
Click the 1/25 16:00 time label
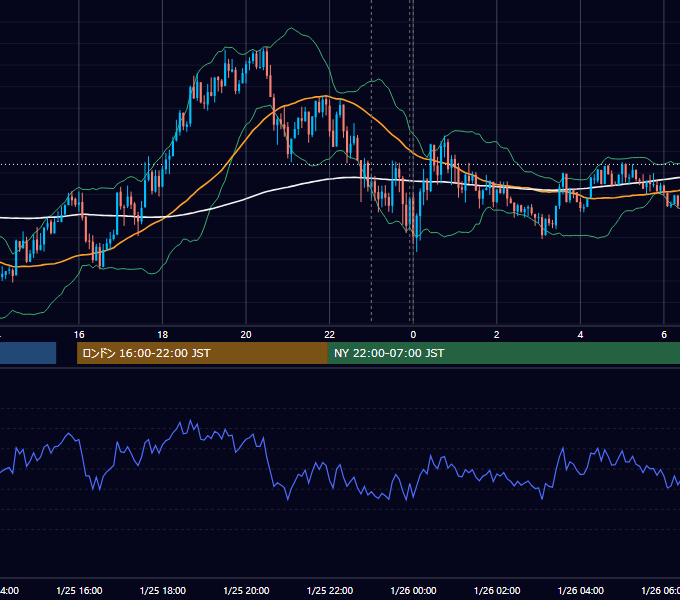(79, 590)
